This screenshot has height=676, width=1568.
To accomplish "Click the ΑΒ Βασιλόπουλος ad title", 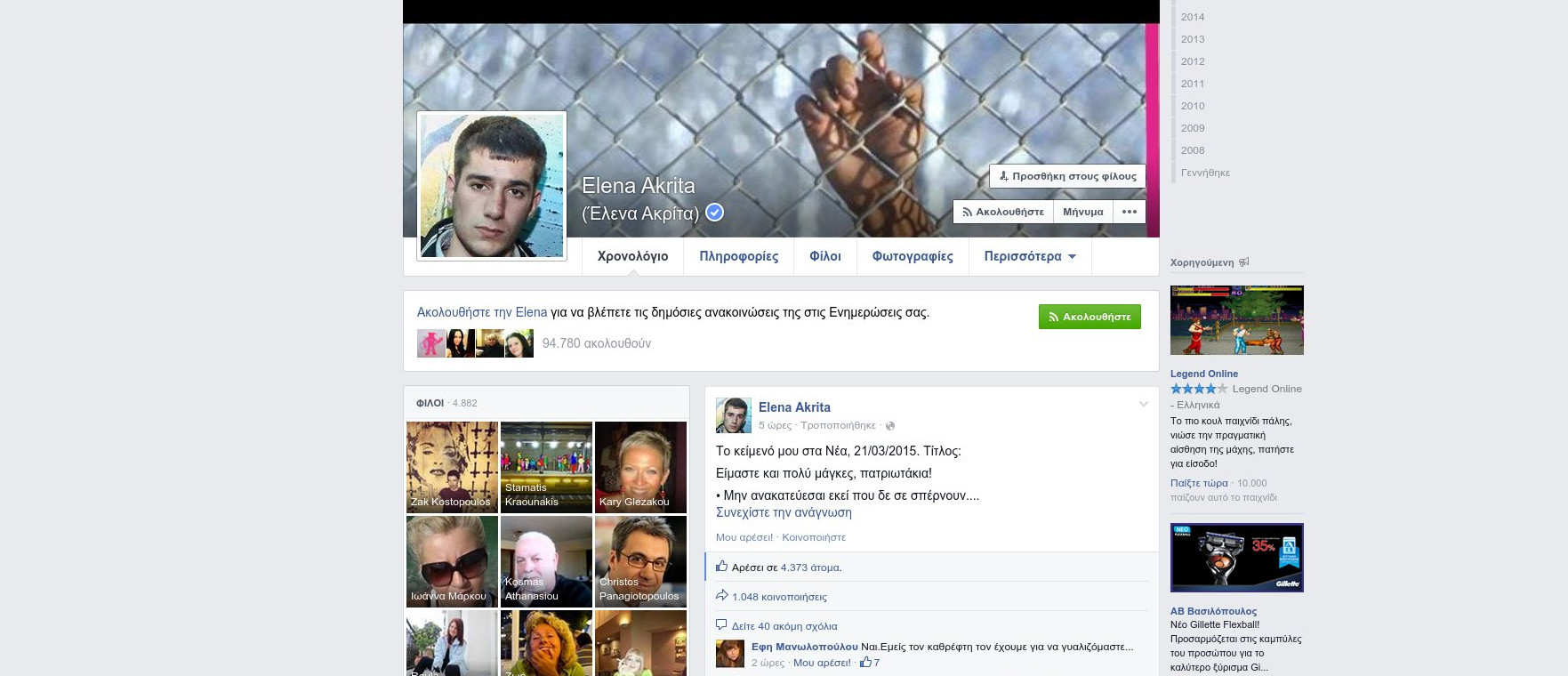I will coord(1214,611).
